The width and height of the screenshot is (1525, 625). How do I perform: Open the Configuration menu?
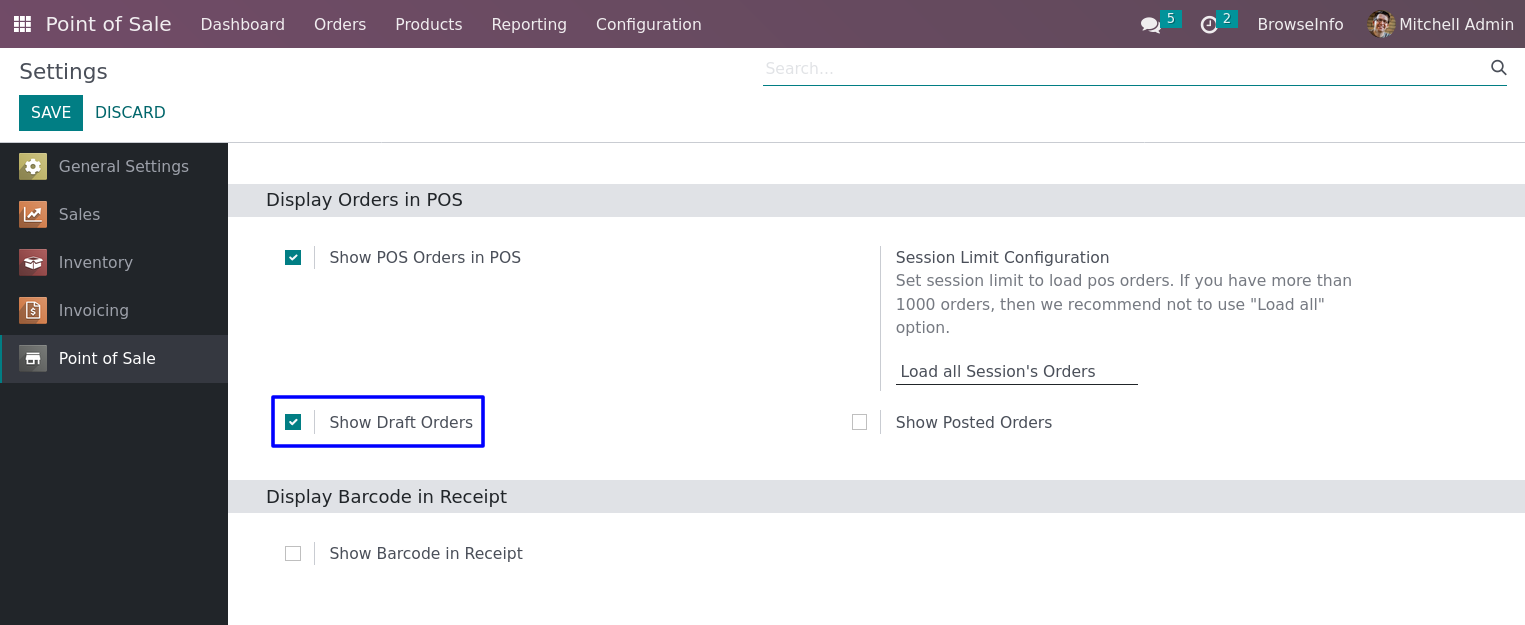pyautogui.click(x=649, y=24)
